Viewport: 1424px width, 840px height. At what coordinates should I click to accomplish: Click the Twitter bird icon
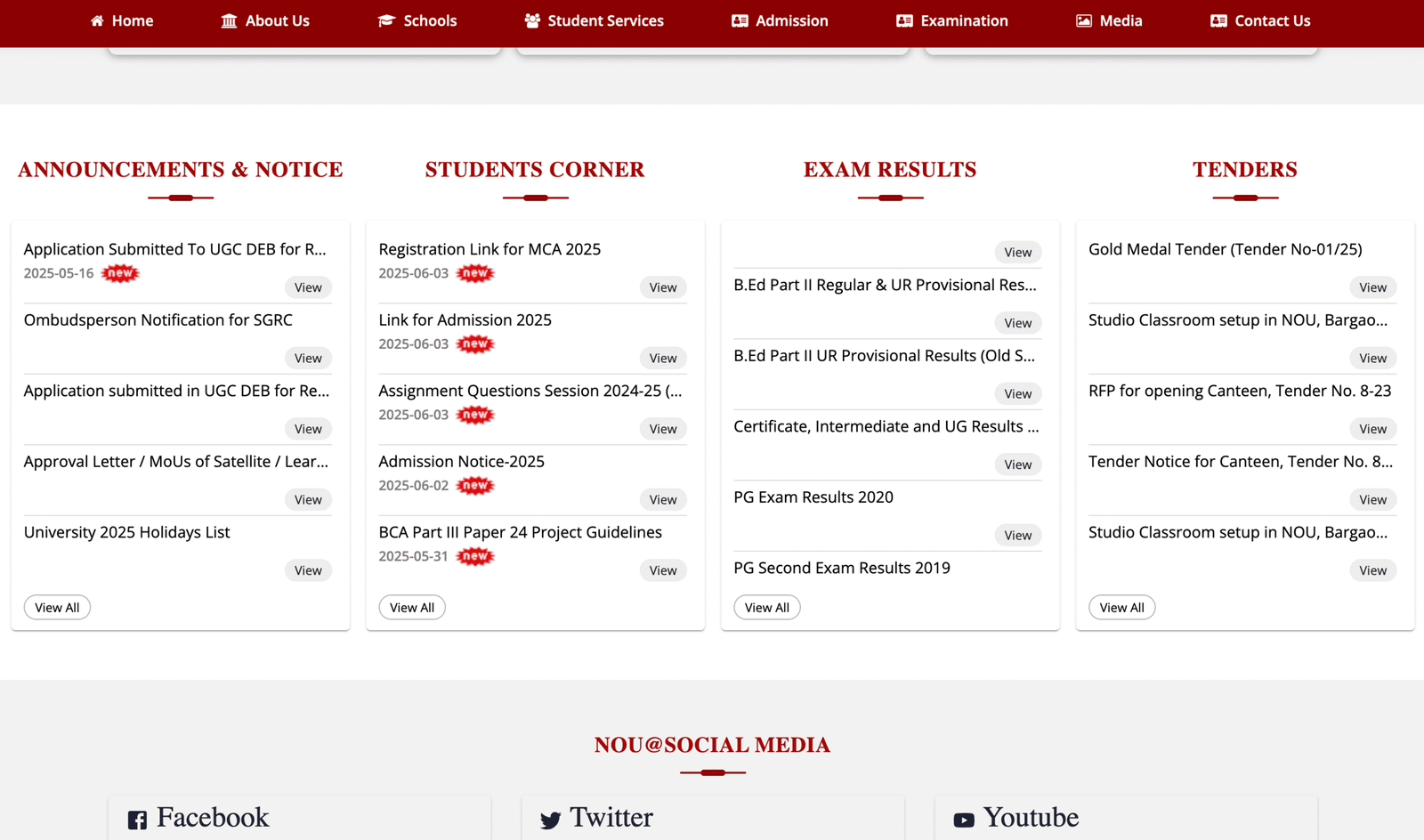click(x=550, y=820)
